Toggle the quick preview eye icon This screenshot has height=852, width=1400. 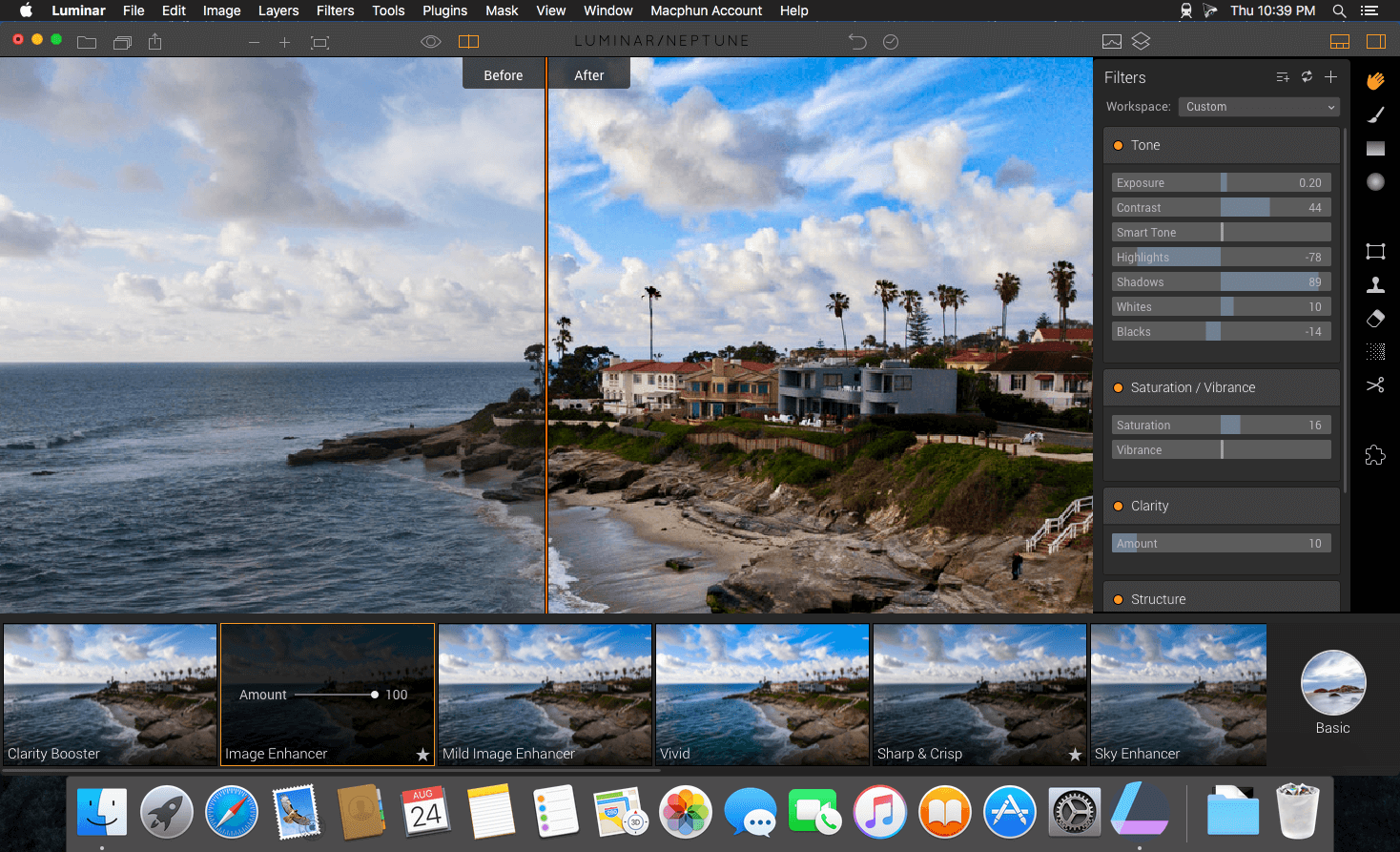(431, 42)
